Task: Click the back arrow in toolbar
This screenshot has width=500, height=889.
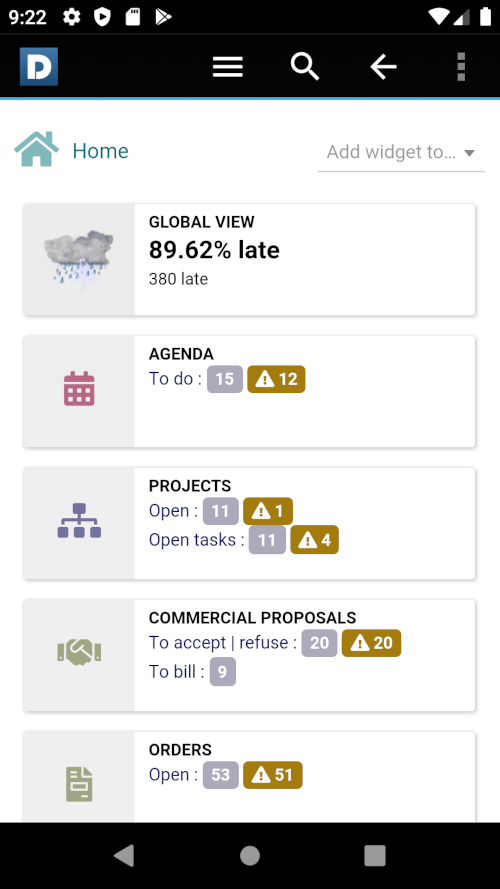Action: (383, 67)
